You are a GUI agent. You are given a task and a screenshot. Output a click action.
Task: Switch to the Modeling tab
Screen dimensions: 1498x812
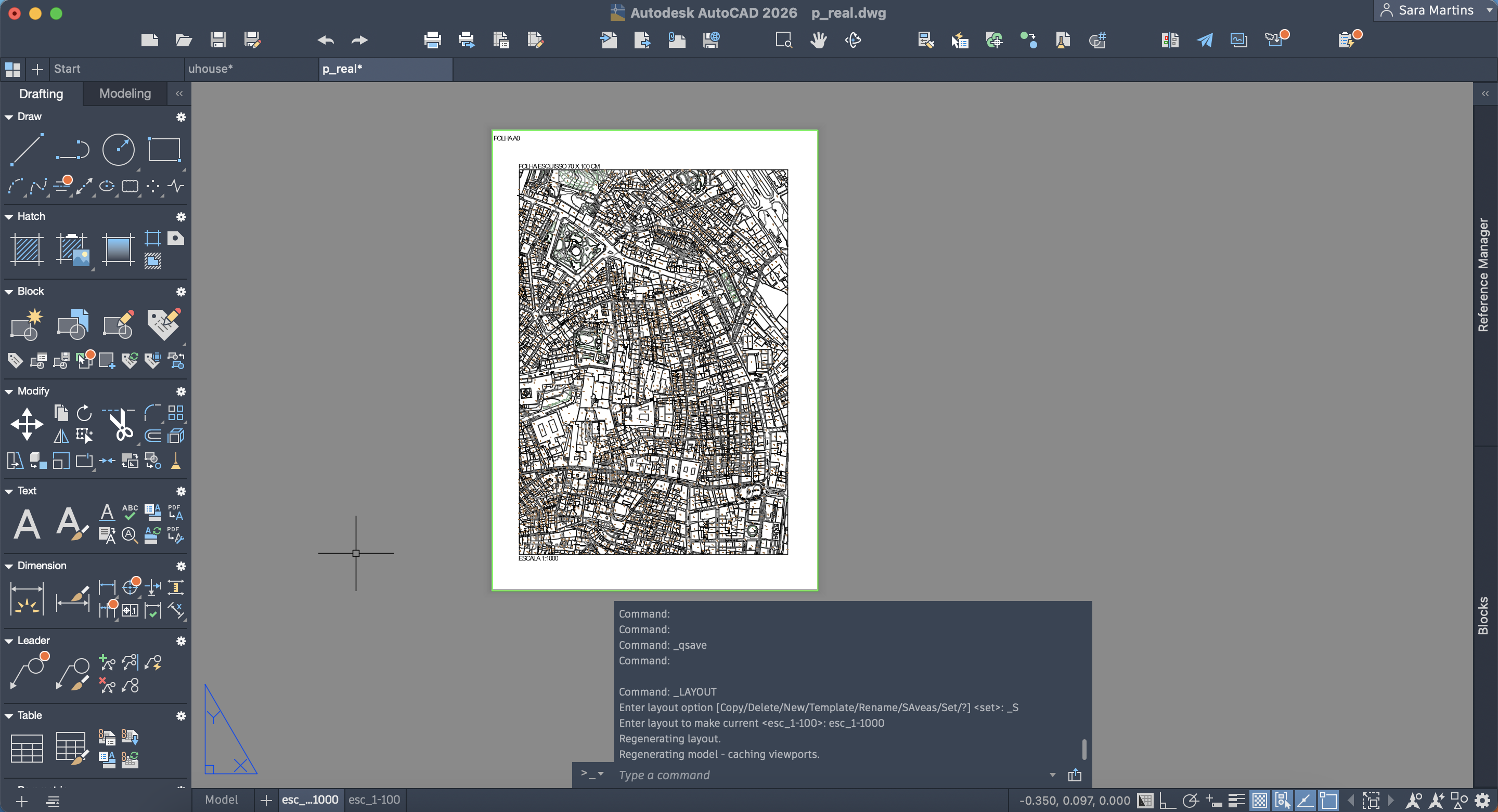click(124, 94)
